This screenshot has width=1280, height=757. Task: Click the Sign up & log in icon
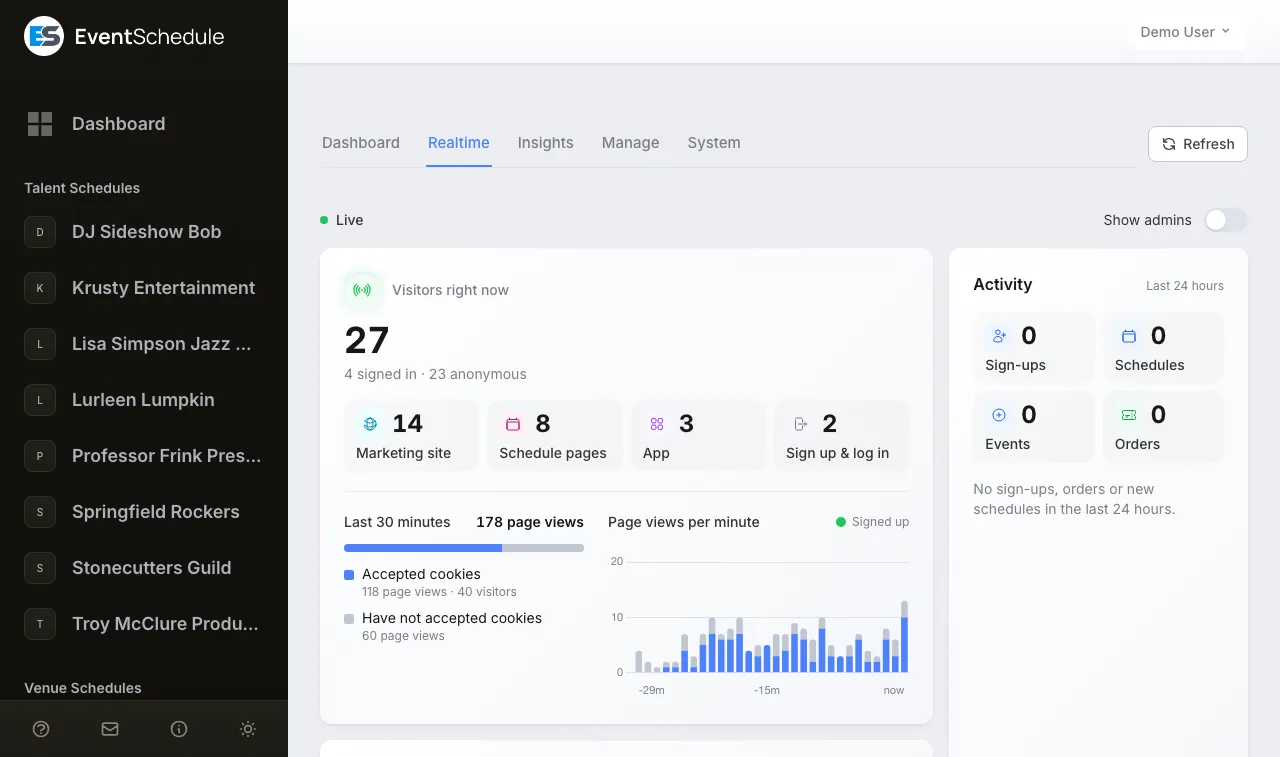pos(800,424)
